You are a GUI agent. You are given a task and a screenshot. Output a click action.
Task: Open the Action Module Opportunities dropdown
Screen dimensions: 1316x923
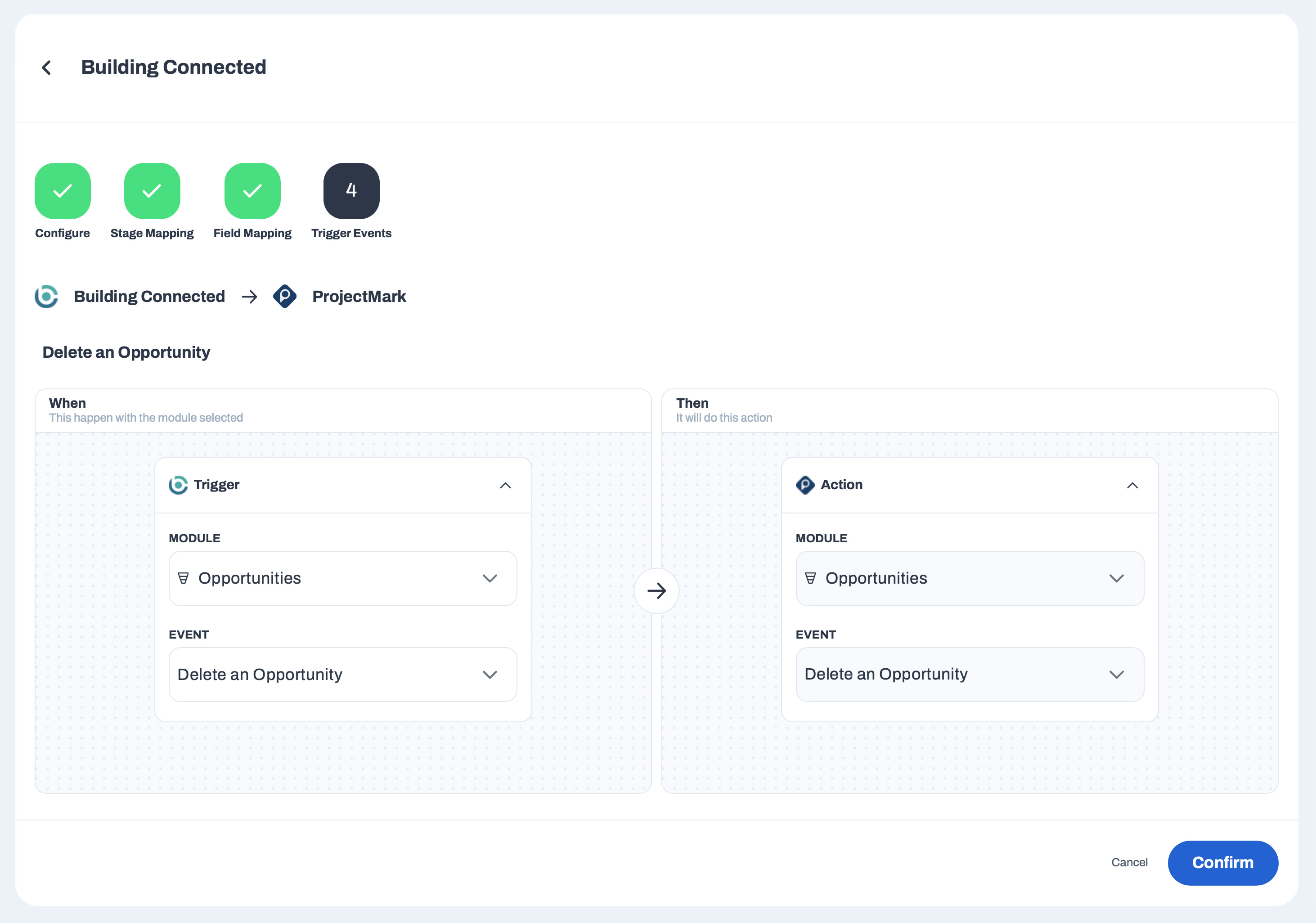pyautogui.click(x=969, y=578)
